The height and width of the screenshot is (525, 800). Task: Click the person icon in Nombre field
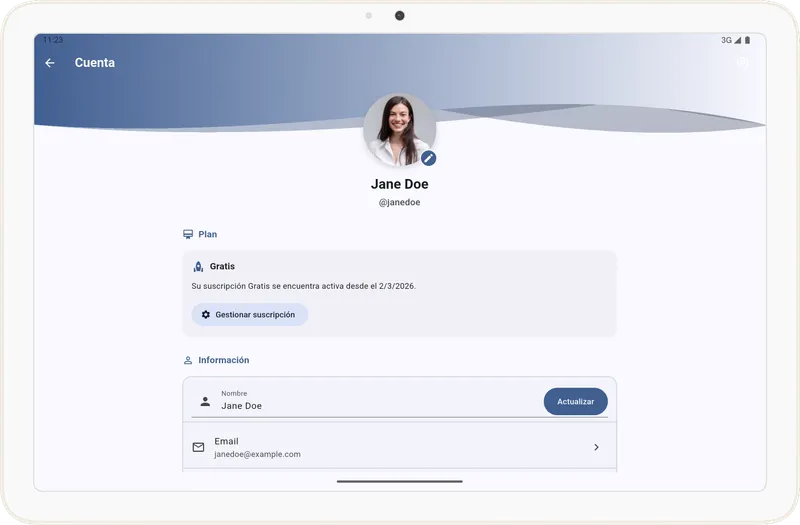[205, 402]
